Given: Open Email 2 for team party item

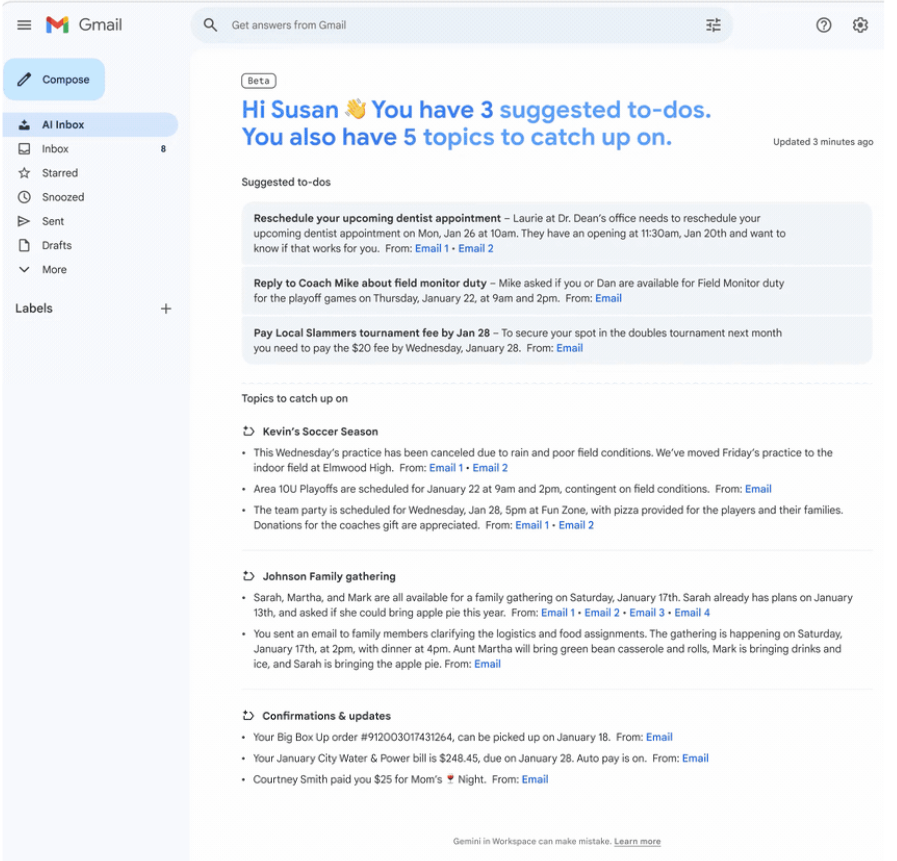Looking at the screenshot, I should [x=576, y=525].
